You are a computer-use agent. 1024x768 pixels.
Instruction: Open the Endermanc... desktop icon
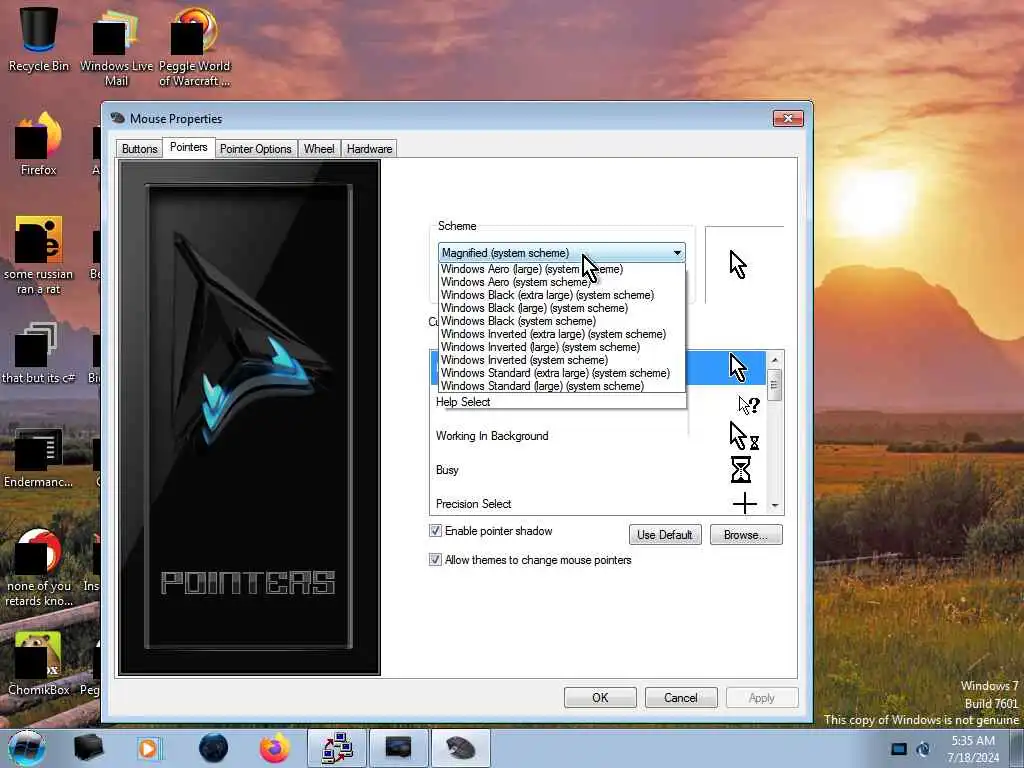click(x=39, y=457)
